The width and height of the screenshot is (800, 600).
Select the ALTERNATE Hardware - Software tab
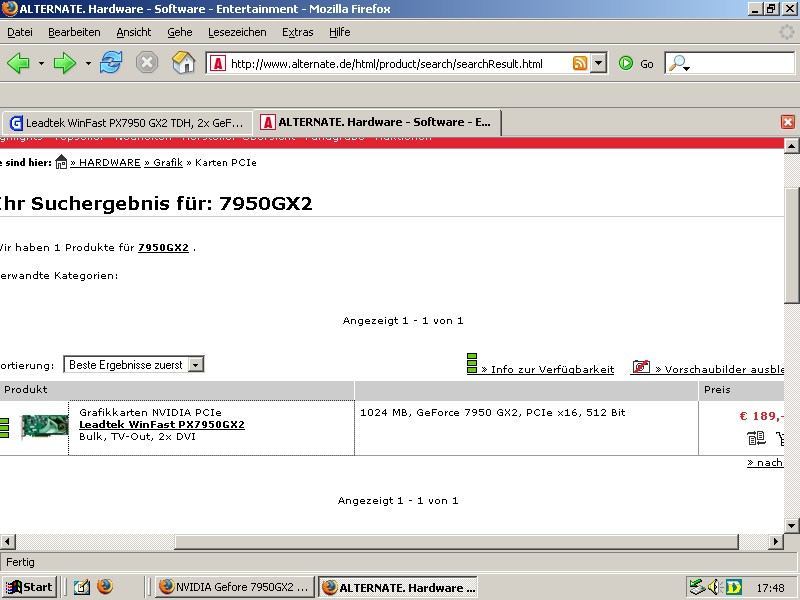click(x=377, y=122)
